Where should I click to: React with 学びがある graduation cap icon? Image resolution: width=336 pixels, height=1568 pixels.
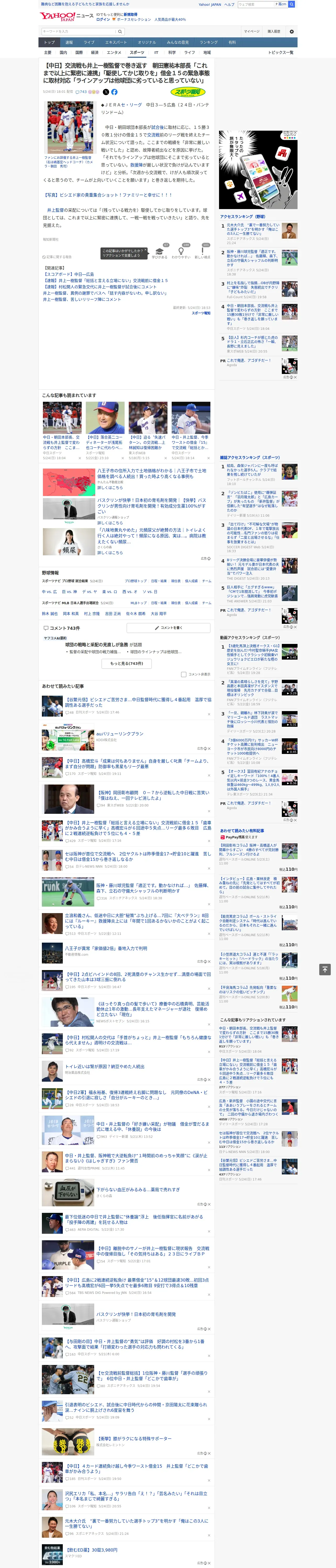[x=160, y=251]
